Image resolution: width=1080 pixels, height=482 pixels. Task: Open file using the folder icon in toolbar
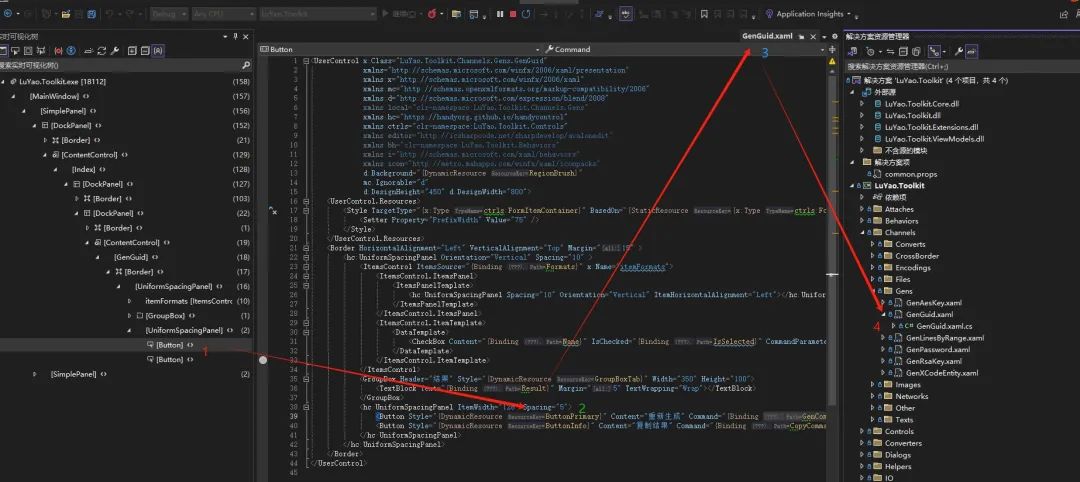click(65, 14)
